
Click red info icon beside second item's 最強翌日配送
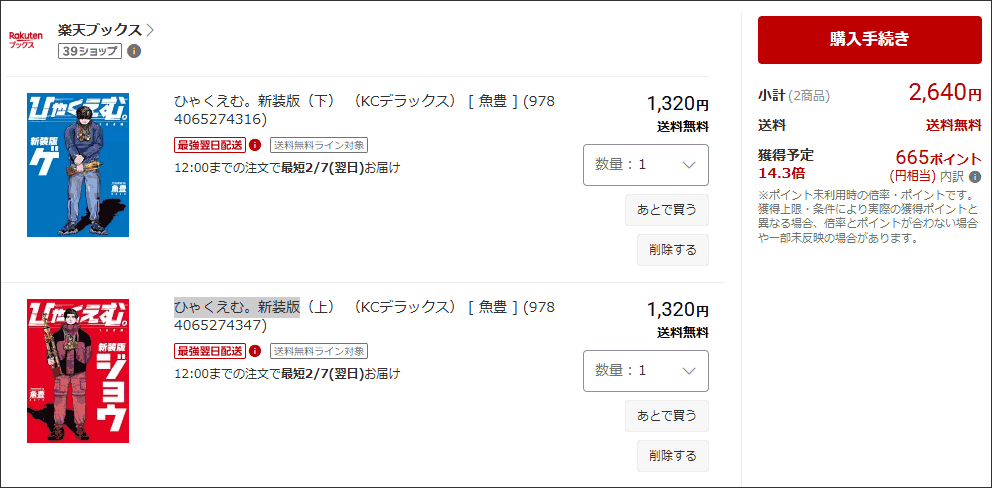click(x=255, y=351)
